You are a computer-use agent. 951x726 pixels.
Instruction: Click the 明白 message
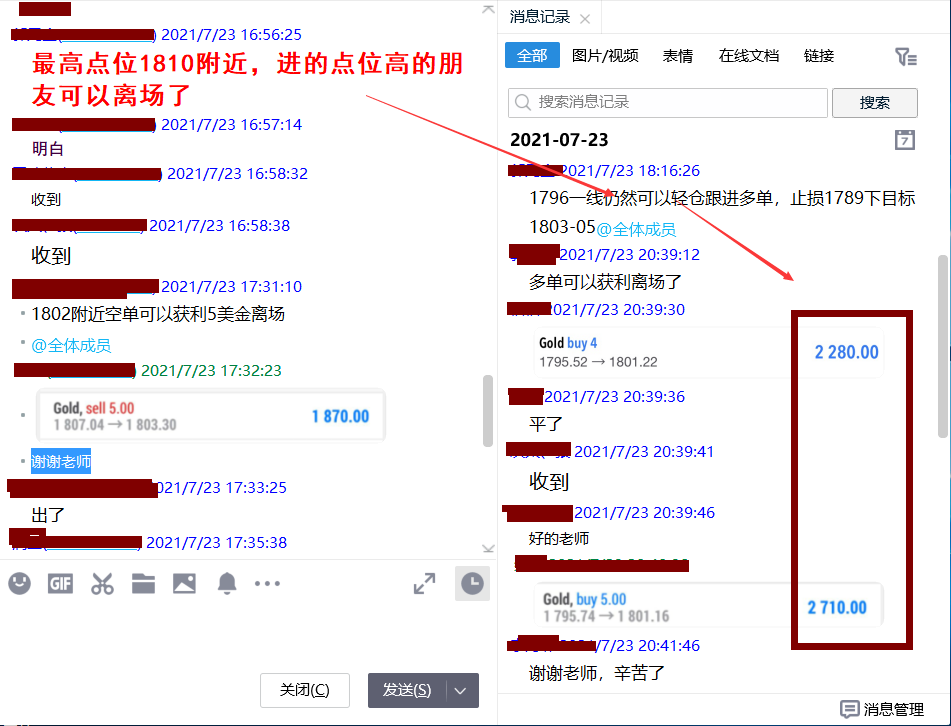pos(47,149)
